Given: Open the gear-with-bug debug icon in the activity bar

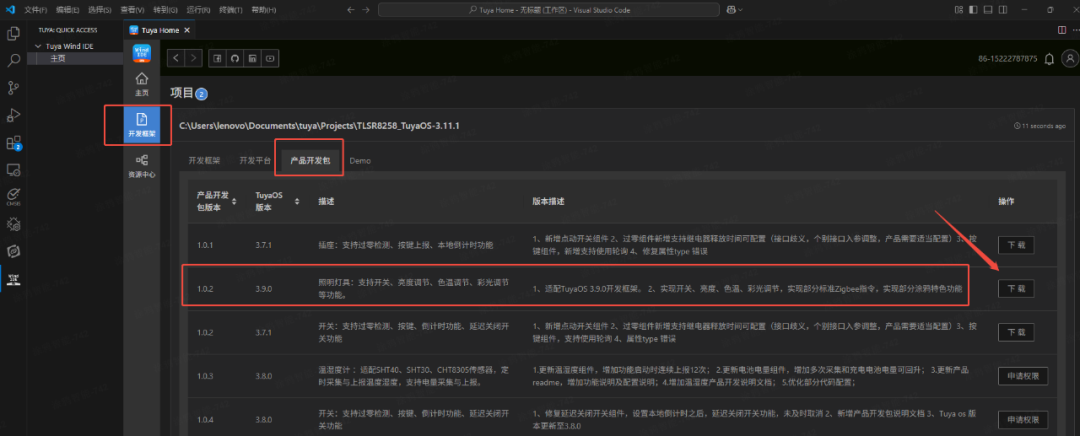Looking at the screenshot, I should [x=12, y=224].
